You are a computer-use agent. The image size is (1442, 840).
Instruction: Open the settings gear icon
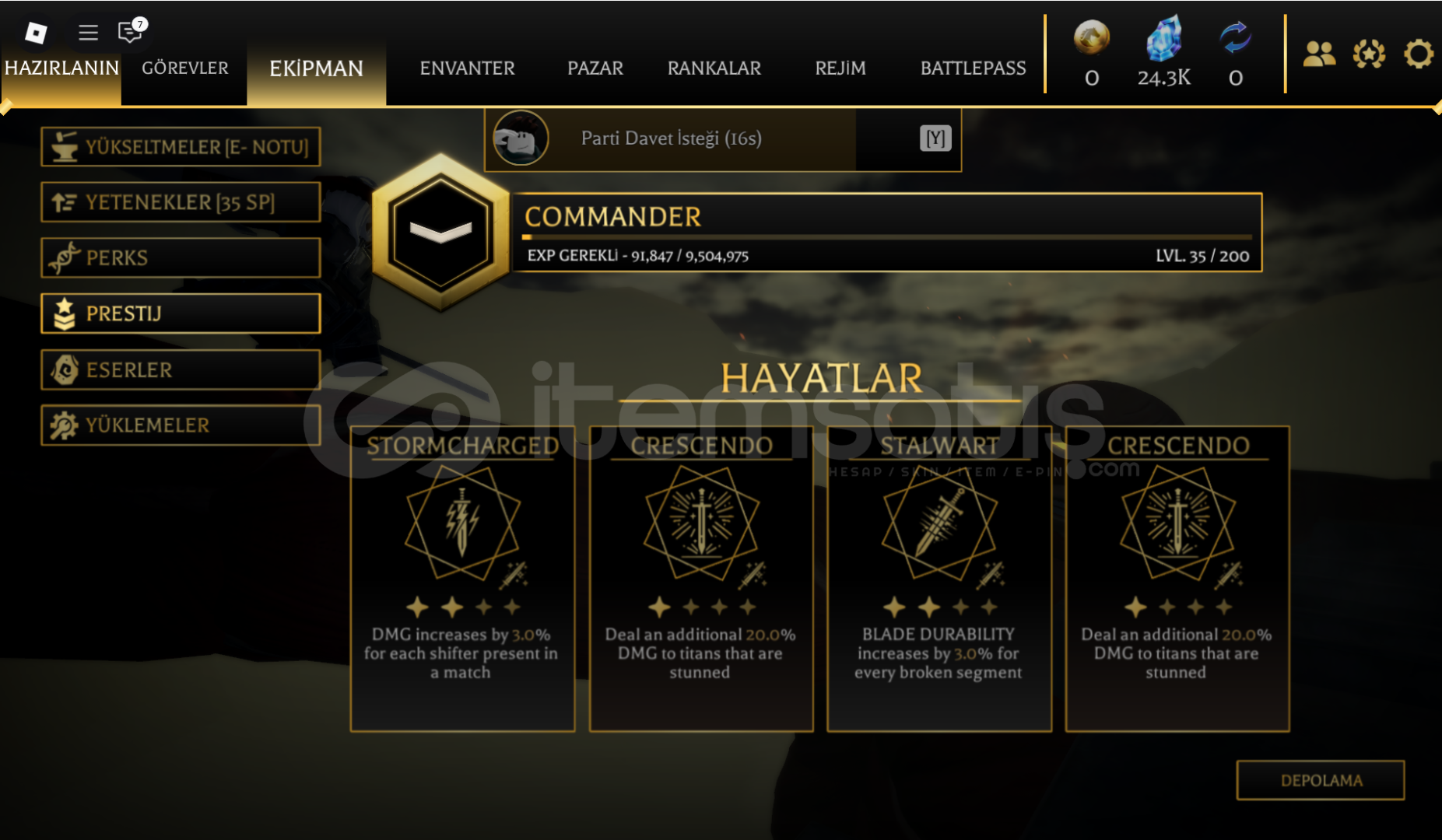click(x=1418, y=54)
